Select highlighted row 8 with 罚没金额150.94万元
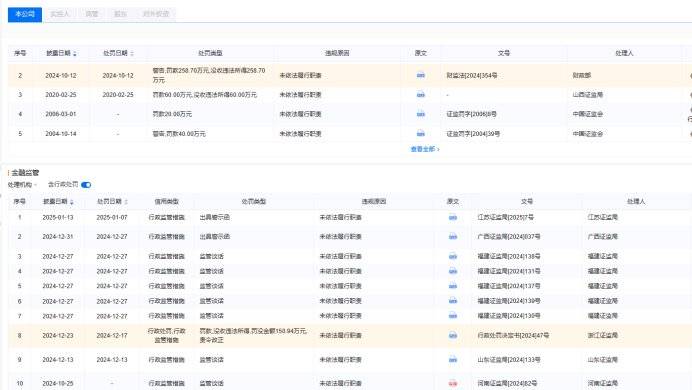 350,335
